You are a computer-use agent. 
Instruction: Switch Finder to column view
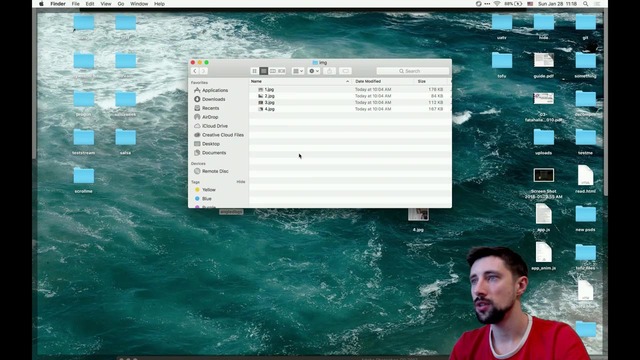pos(273,71)
